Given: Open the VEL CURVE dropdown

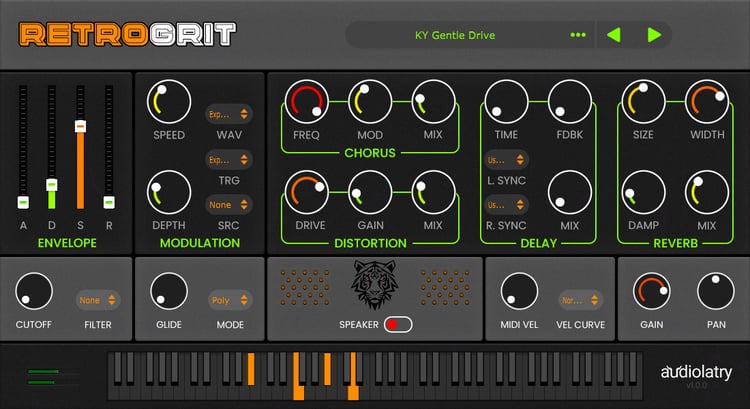Looking at the screenshot, I should (580, 300).
